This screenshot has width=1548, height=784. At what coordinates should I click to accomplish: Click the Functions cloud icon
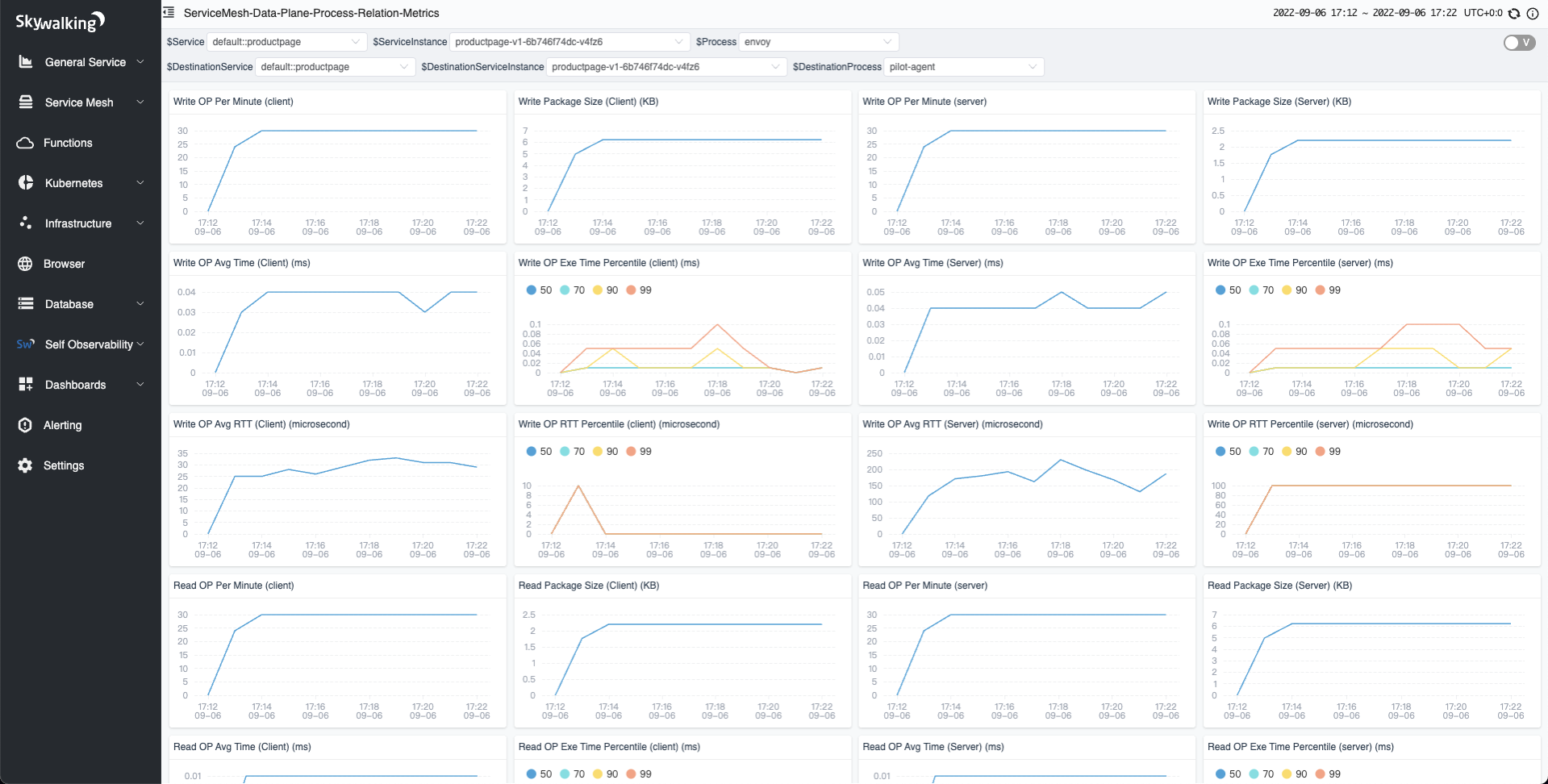point(26,143)
